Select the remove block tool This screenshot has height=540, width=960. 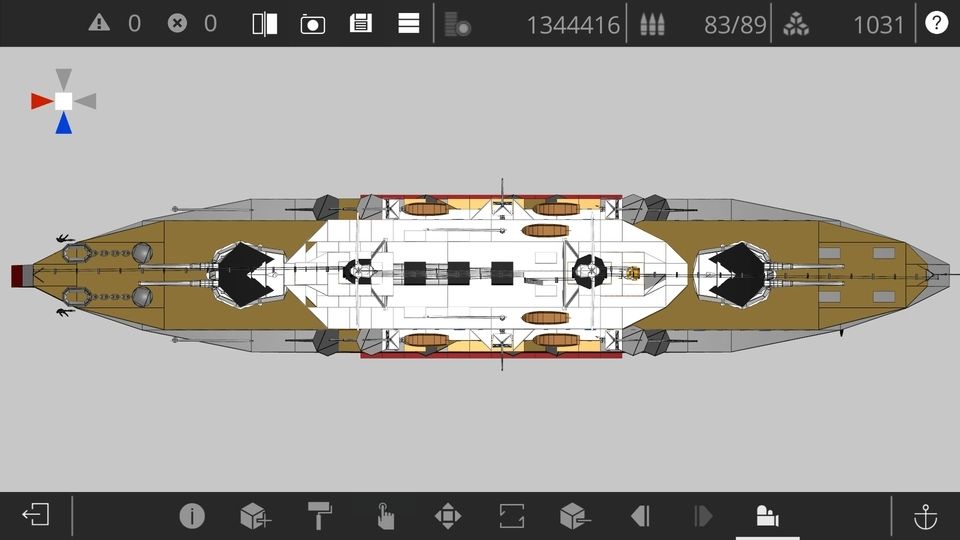tap(575, 516)
